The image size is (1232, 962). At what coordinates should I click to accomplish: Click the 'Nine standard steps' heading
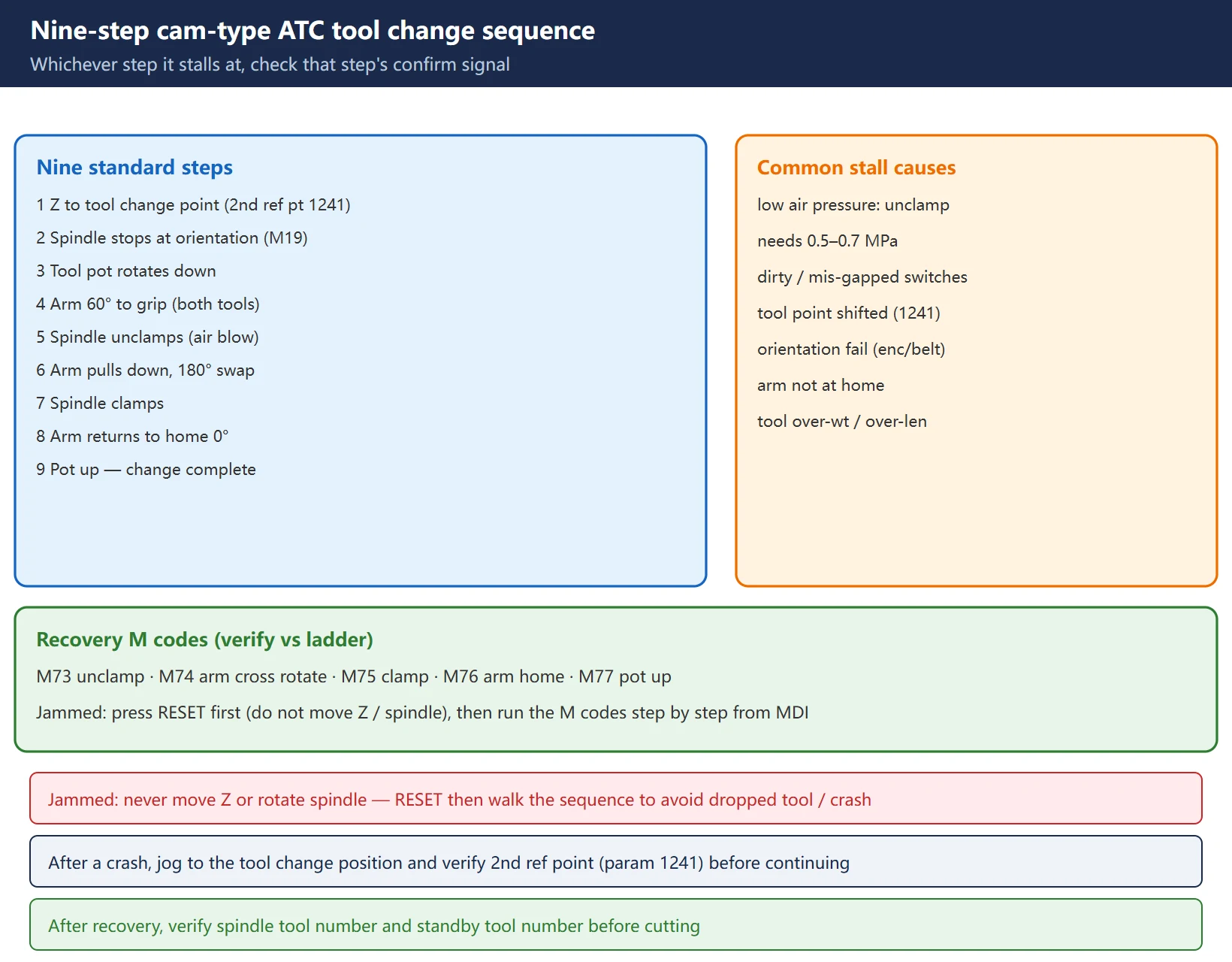[134, 167]
